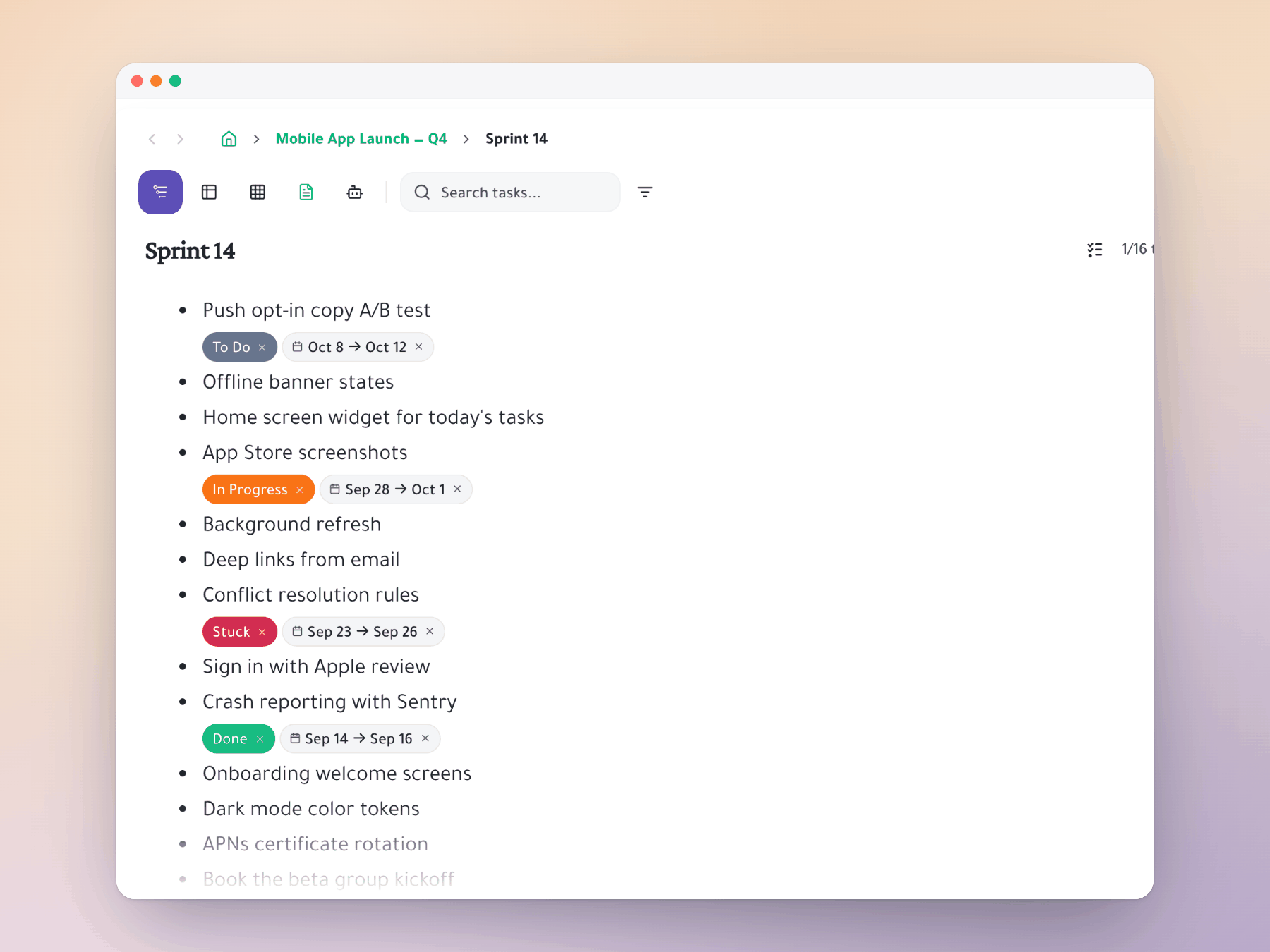The image size is (1270, 952).
Task: Open Mobile App Launch – Q4 breadcrumb
Action: coord(361,139)
